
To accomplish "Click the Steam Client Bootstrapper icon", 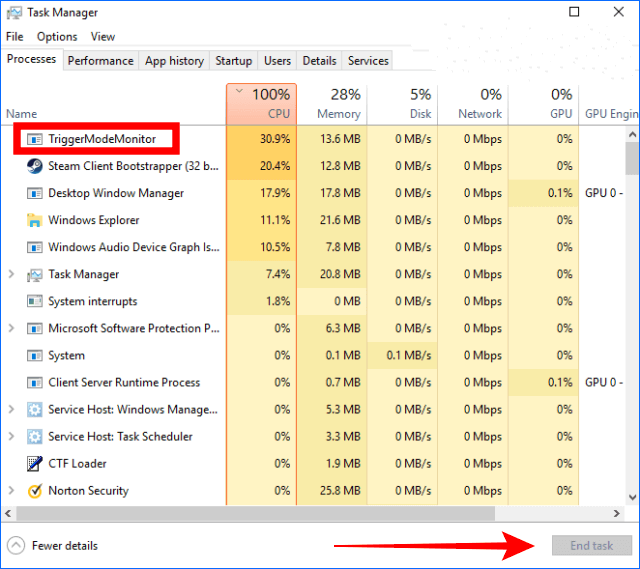I will tap(35, 166).
